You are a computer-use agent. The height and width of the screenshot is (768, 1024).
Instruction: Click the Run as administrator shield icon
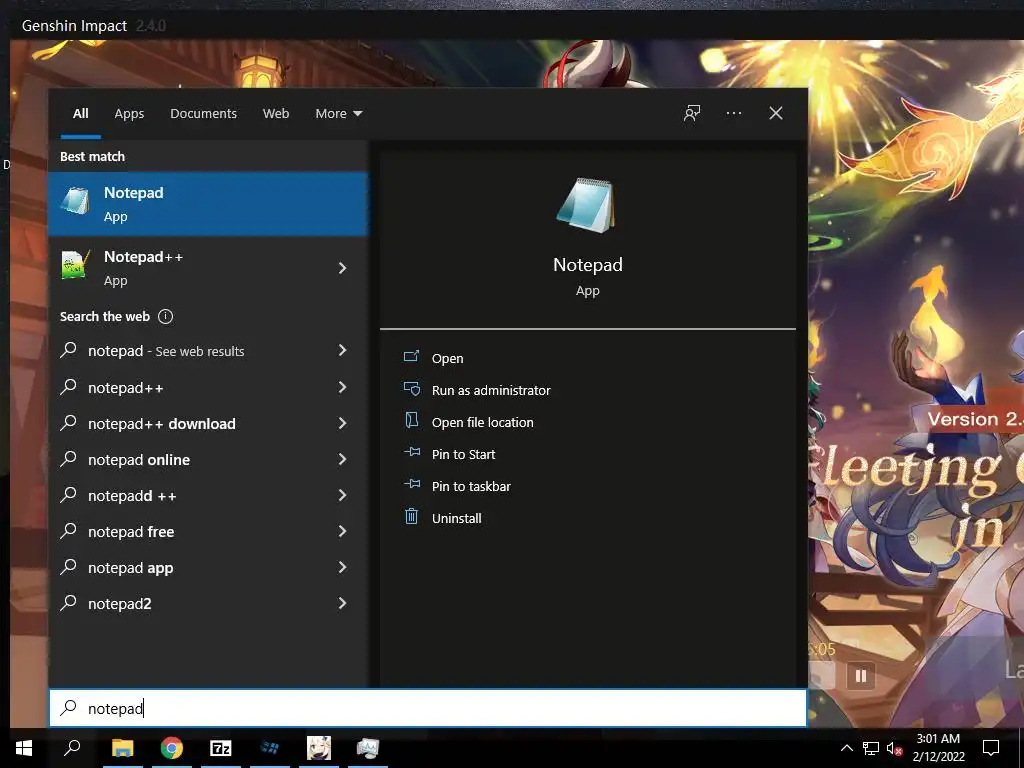[411, 389]
